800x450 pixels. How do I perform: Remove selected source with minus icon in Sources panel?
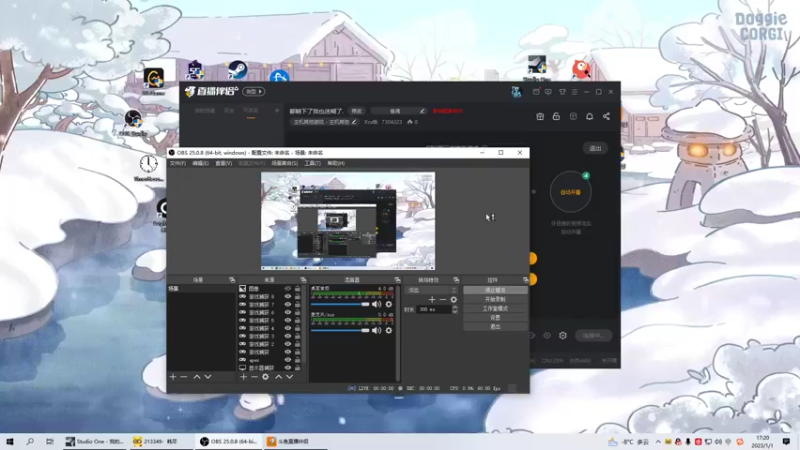pos(254,377)
